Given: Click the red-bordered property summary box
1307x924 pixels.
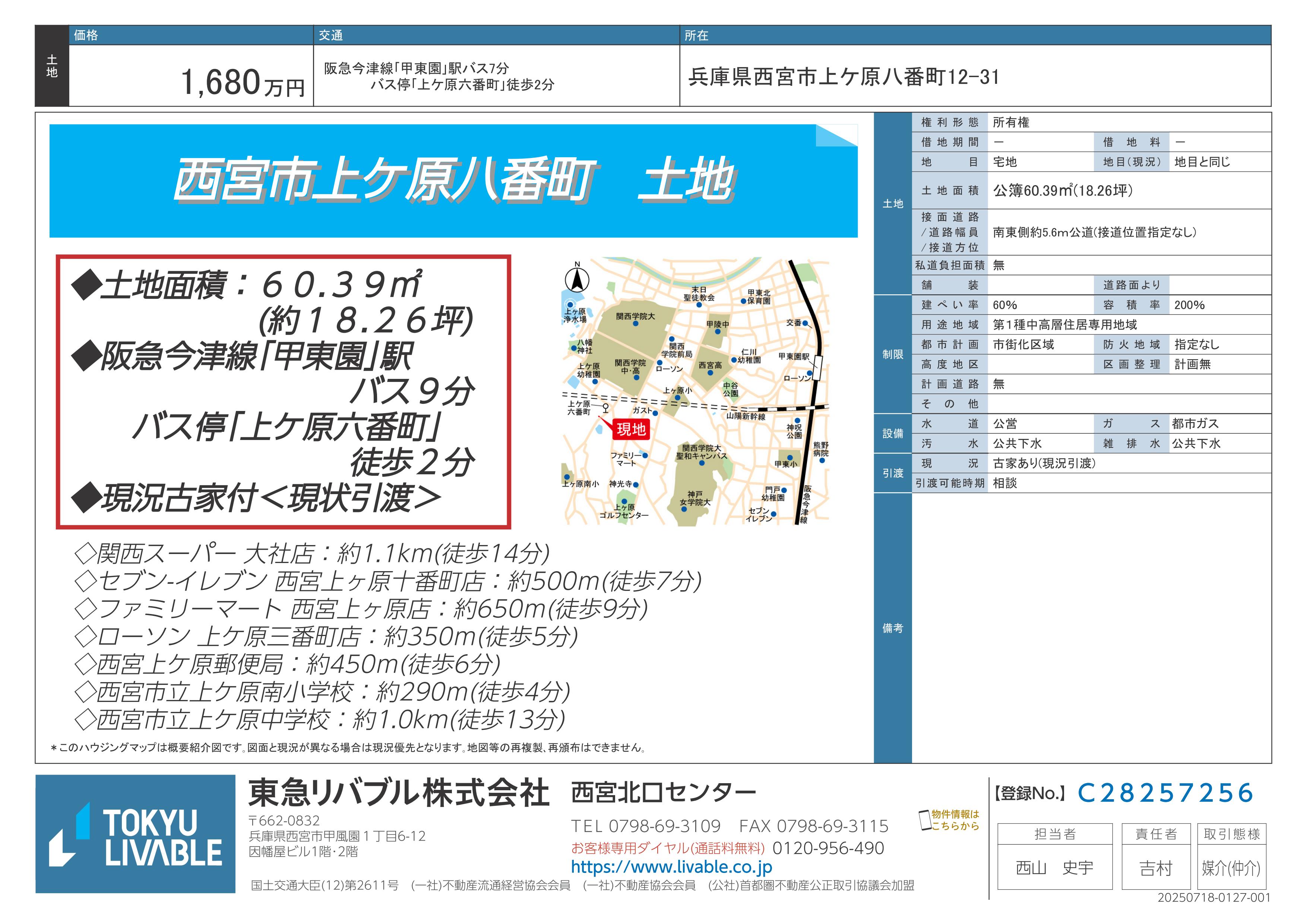Looking at the screenshot, I should pos(283,391).
